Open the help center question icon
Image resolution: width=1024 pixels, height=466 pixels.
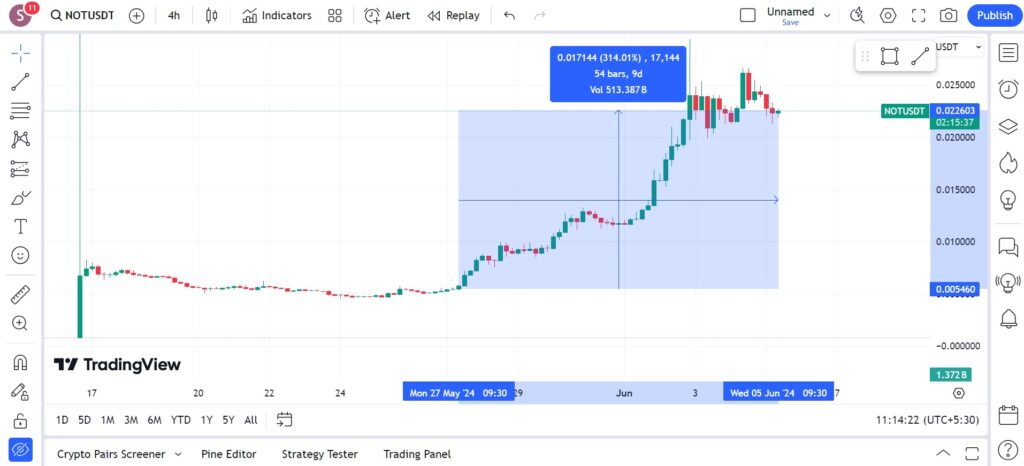[x=1008, y=450]
